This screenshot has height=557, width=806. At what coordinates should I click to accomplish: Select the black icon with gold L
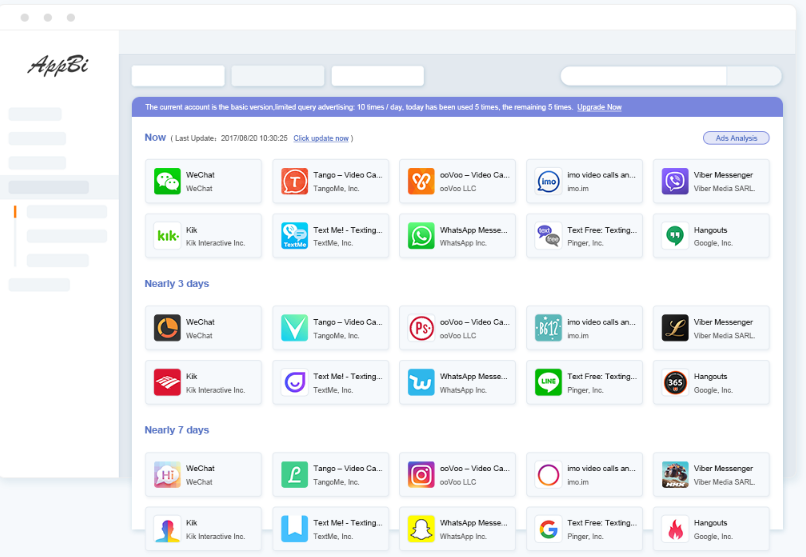click(675, 328)
